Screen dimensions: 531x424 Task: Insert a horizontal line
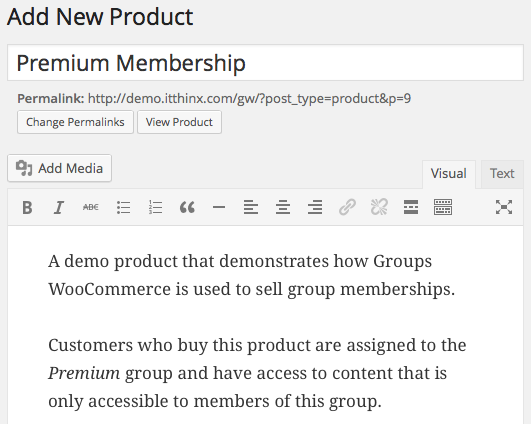coord(219,207)
